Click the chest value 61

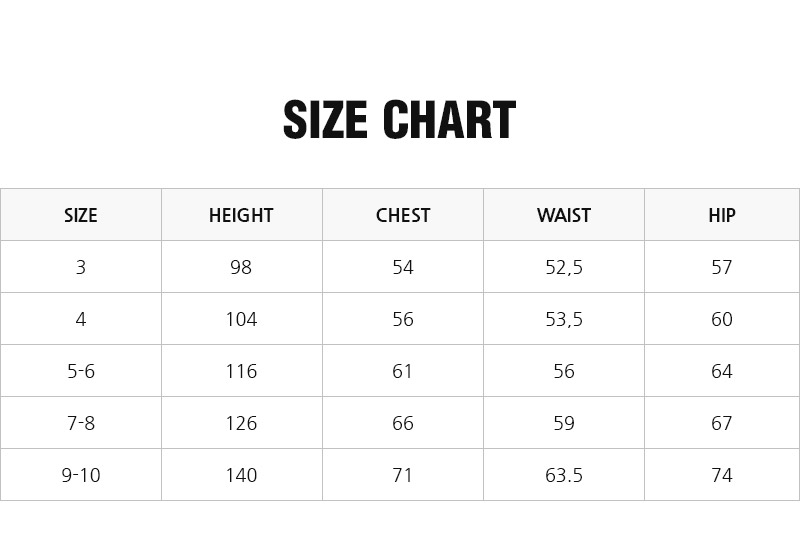tap(403, 371)
